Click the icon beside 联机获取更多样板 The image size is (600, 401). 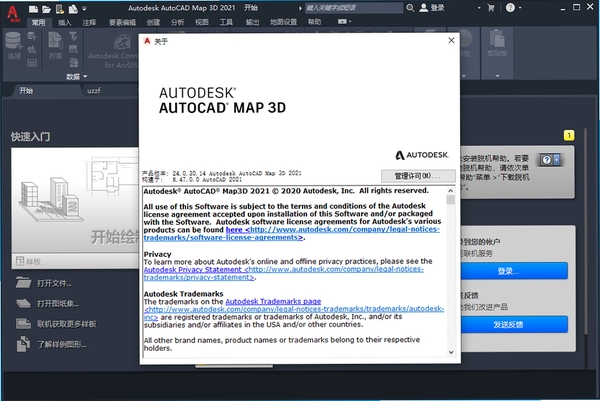23,324
